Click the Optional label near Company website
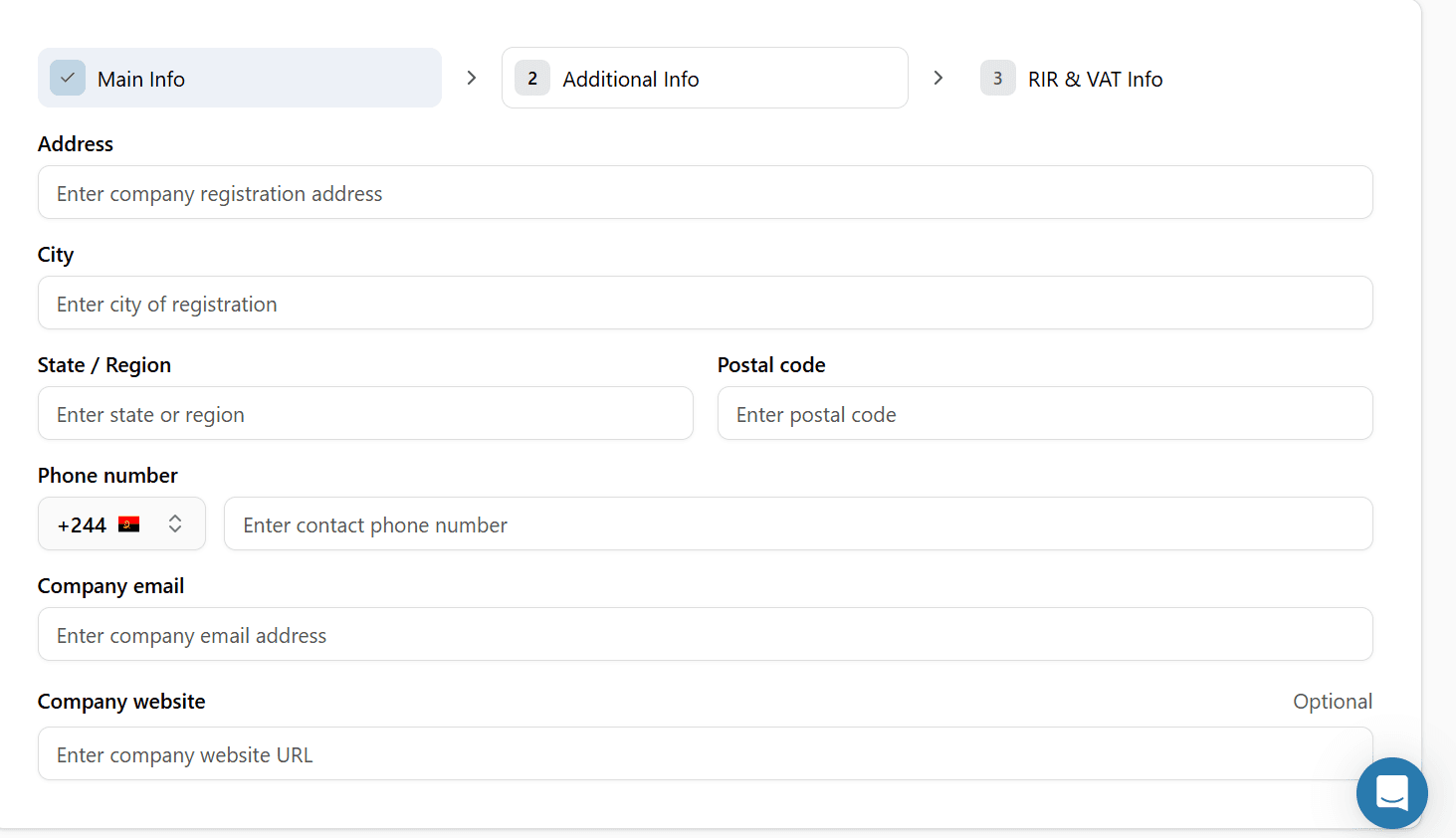This screenshot has height=838, width=1456. tap(1333, 701)
